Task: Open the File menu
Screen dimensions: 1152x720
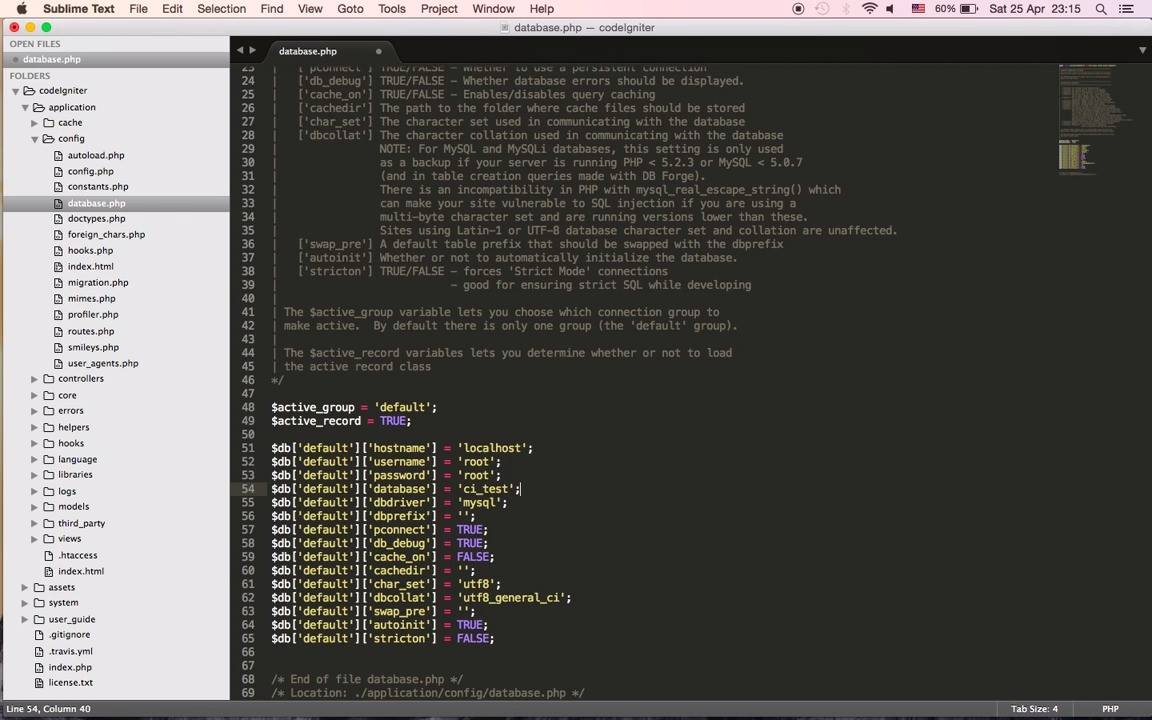Action: click(x=138, y=9)
